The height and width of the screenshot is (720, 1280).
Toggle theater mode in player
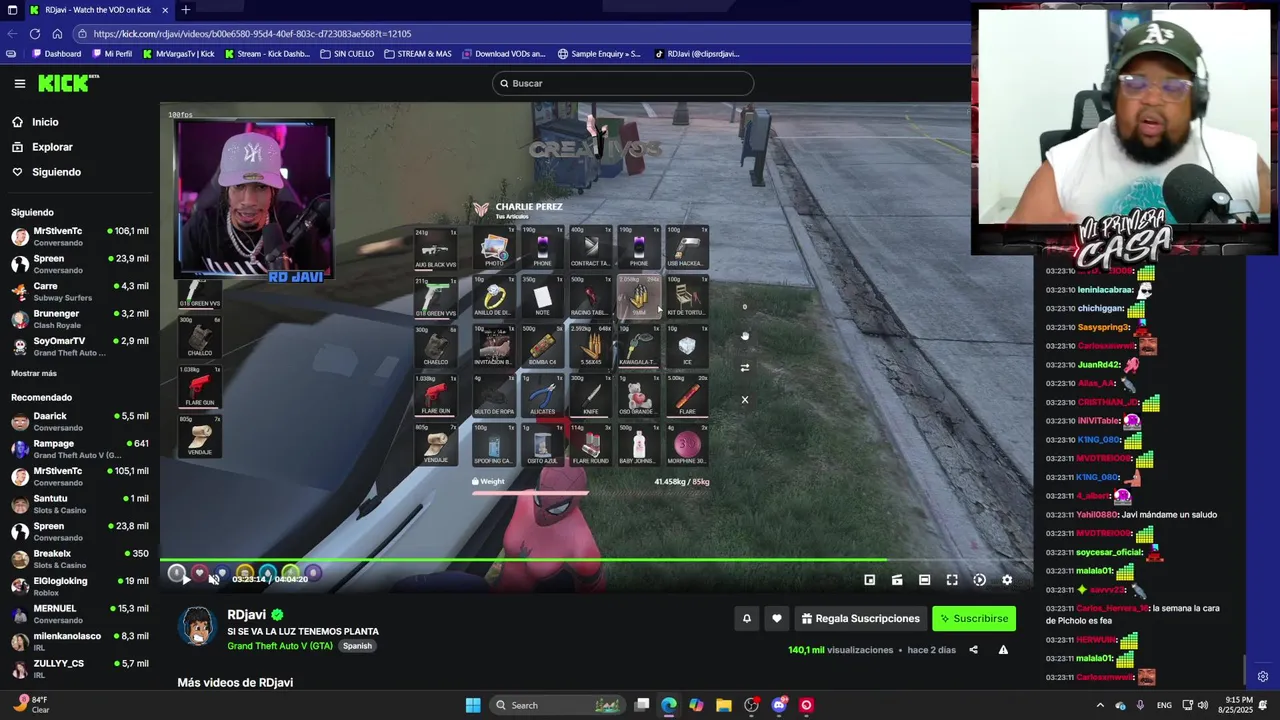(925, 580)
